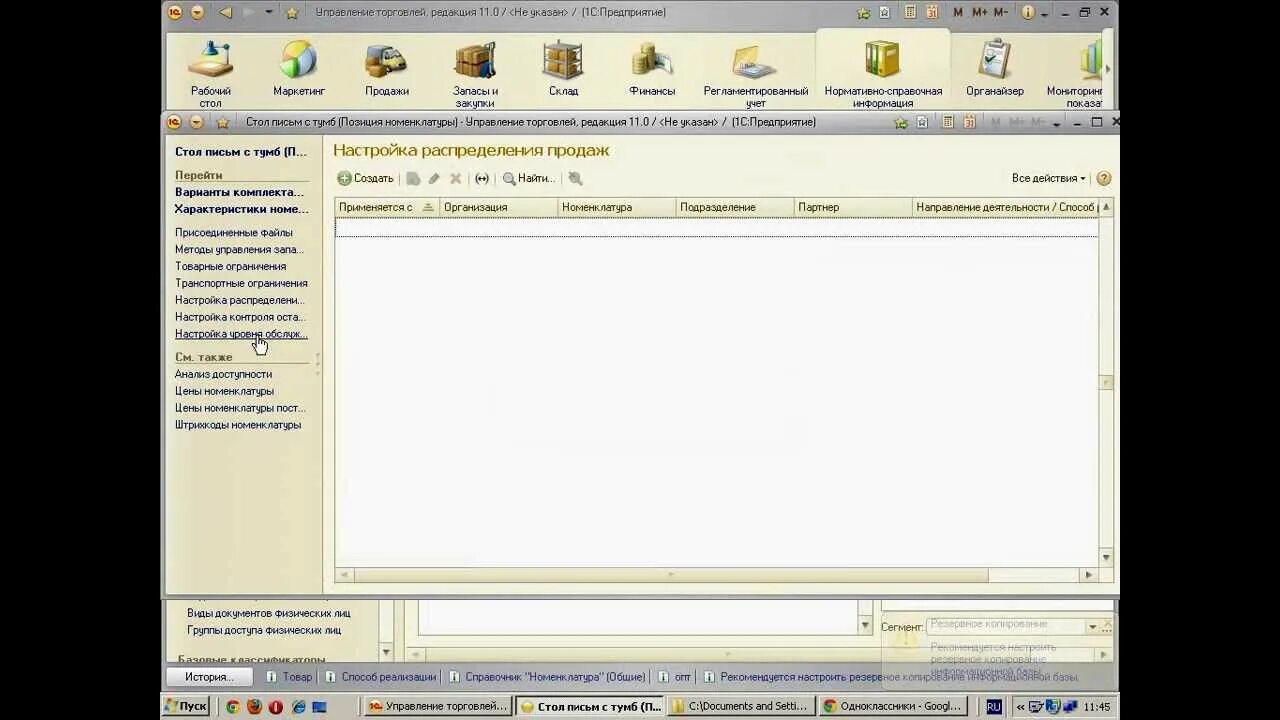This screenshot has width=1280, height=720.
Task: Open the Все действия dropdown
Action: (1048, 178)
